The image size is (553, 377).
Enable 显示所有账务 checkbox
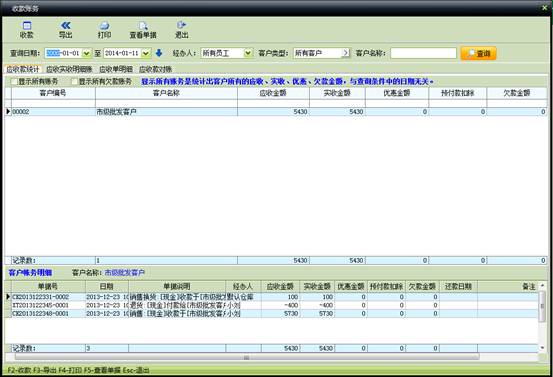14,82
